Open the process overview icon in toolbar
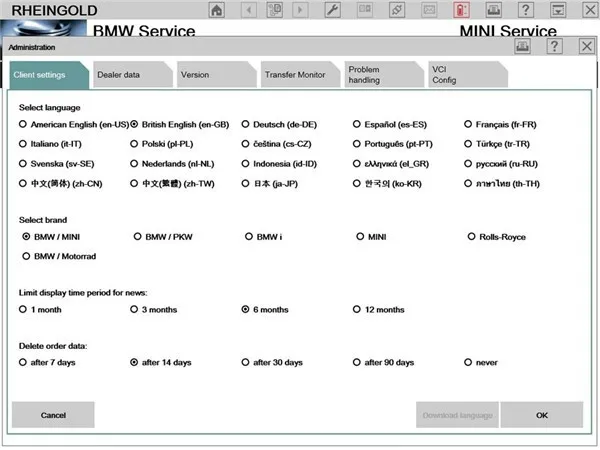Image resolution: width=600 pixels, height=450 pixels. pyautogui.click(x=275, y=10)
